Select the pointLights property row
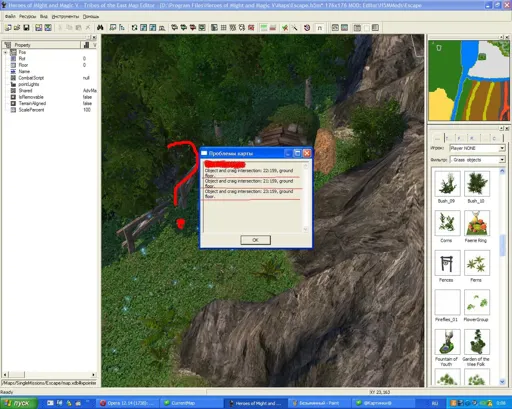This screenshot has width=512, height=409. pos(50,84)
